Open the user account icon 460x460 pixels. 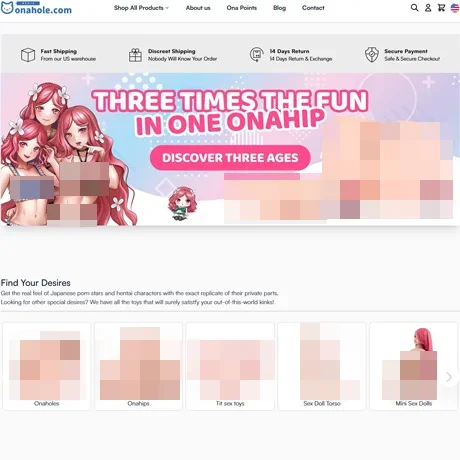pos(428,8)
